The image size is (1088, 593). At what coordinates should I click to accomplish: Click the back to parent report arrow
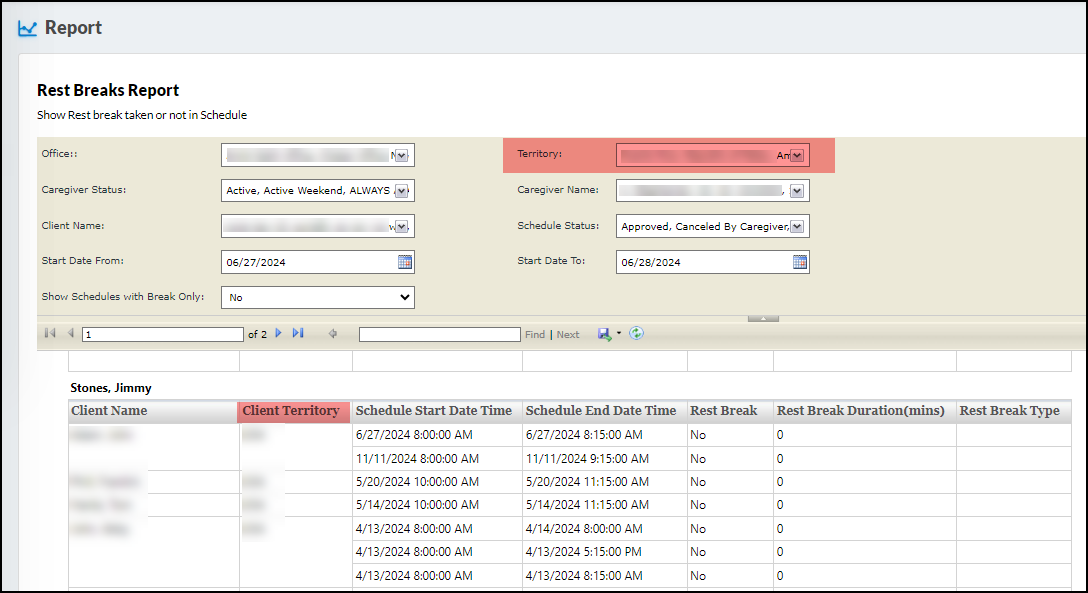(333, 334)
